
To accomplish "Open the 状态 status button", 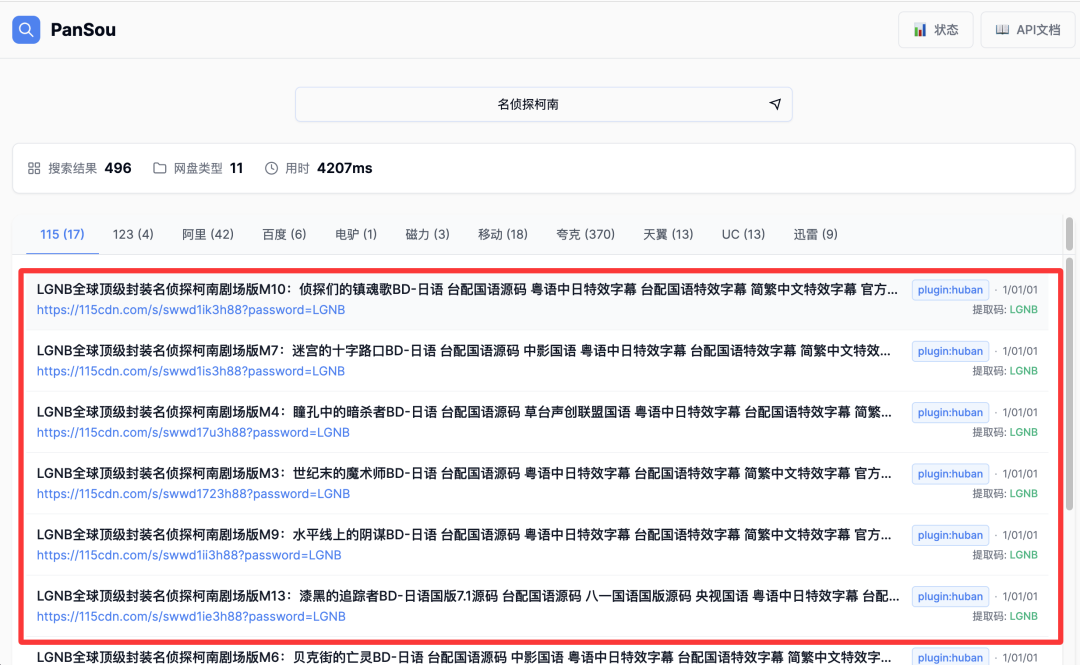I will [x=935, y=30].
